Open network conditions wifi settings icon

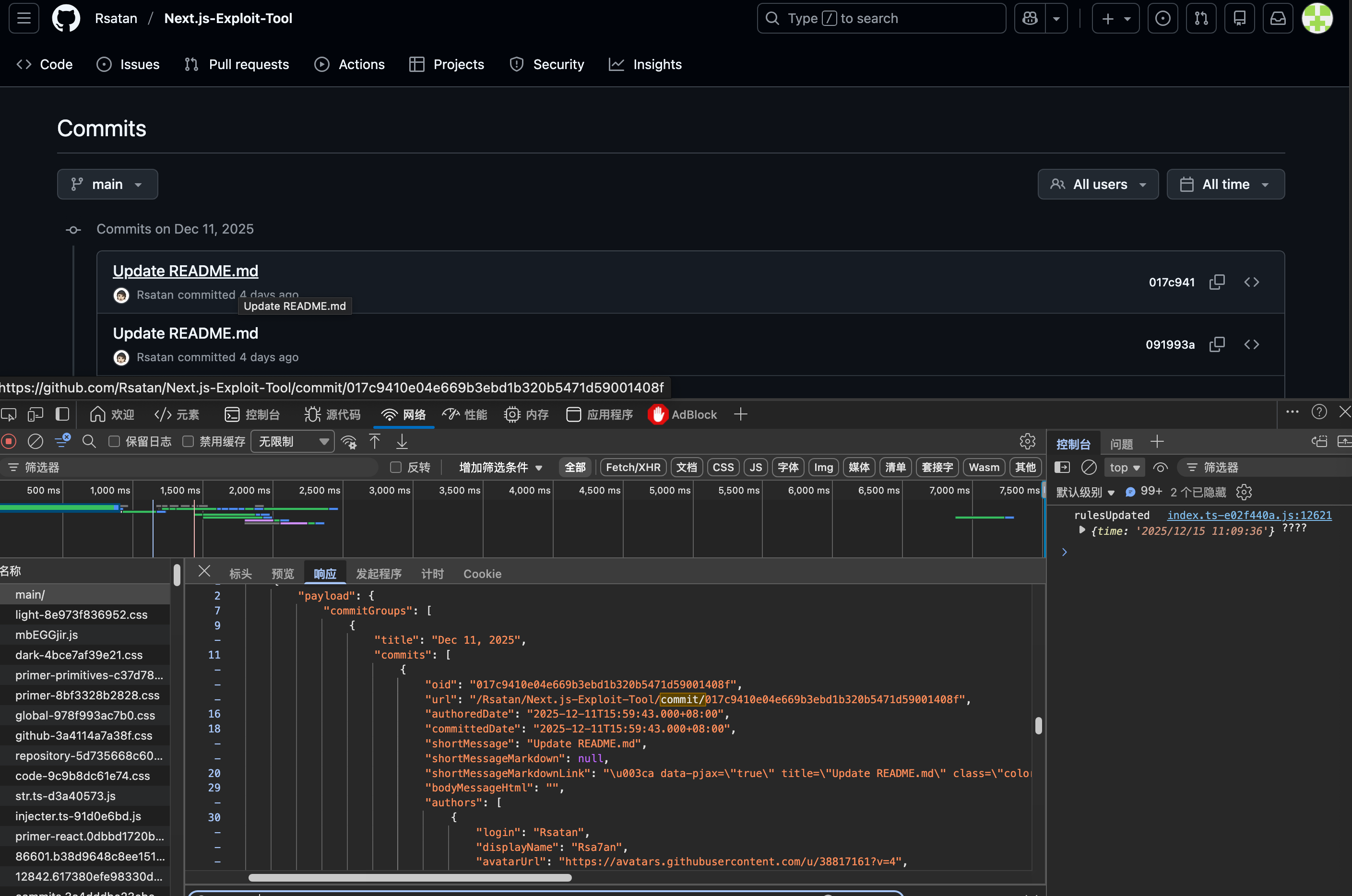tap(349, 441)
